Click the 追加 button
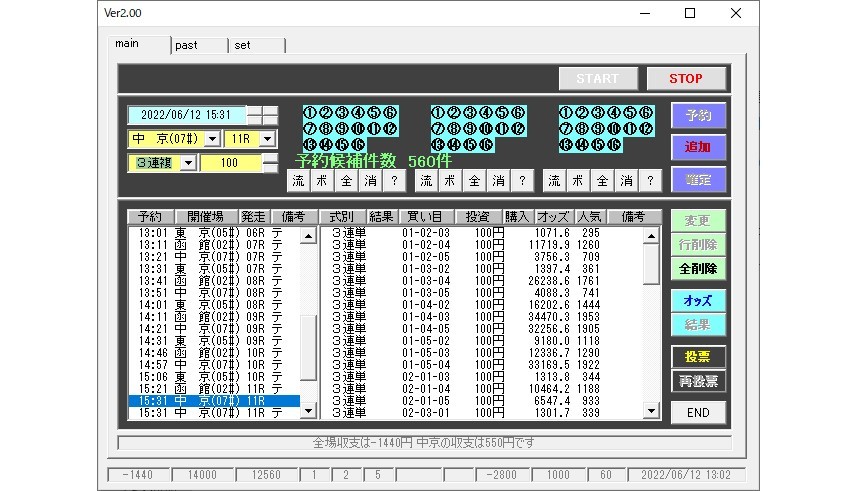Viewport: 856px width, 491px height. point(698,147)
